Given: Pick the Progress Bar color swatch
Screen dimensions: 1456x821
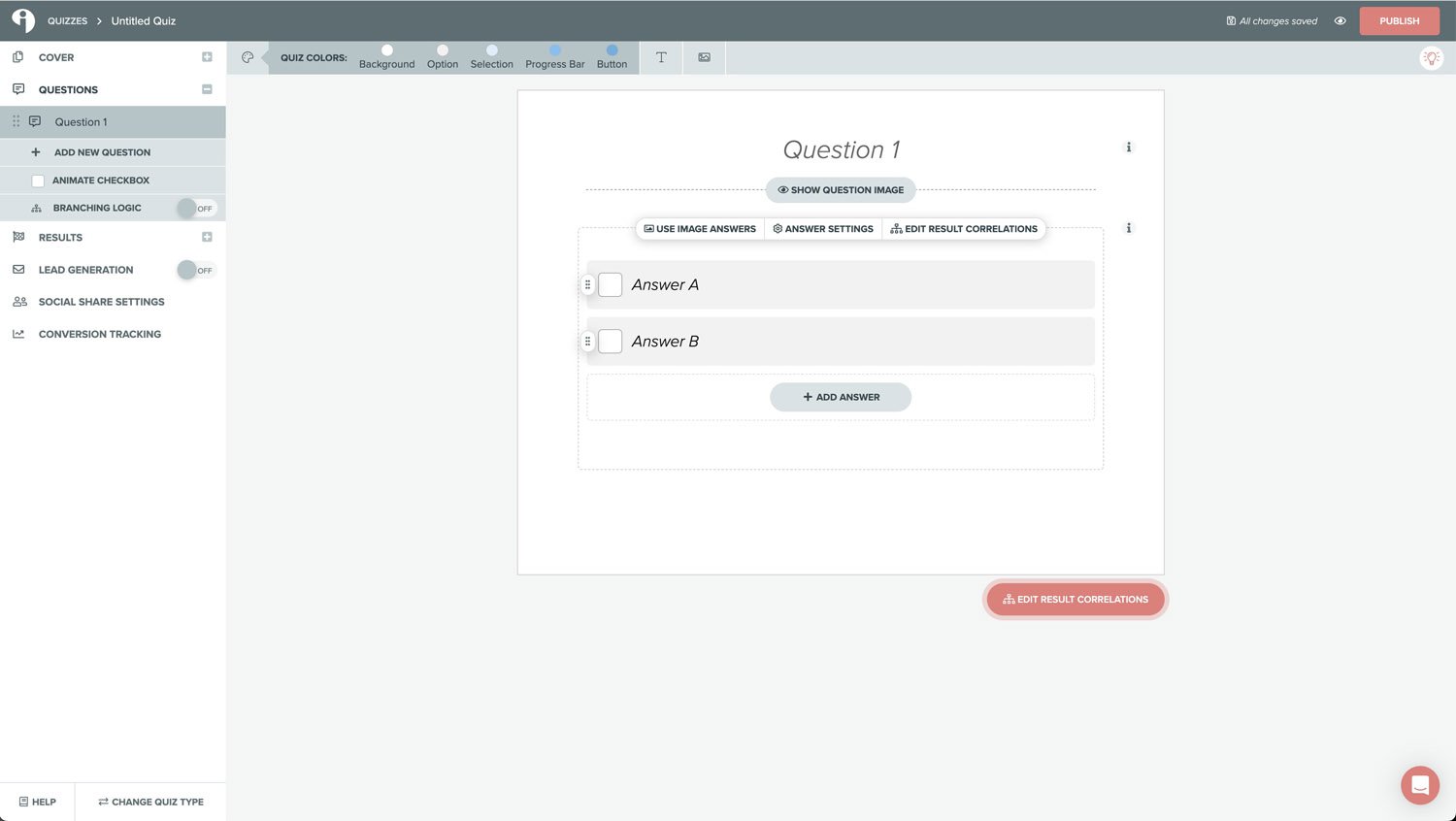Looking at the screenshot, I should 555,50.
